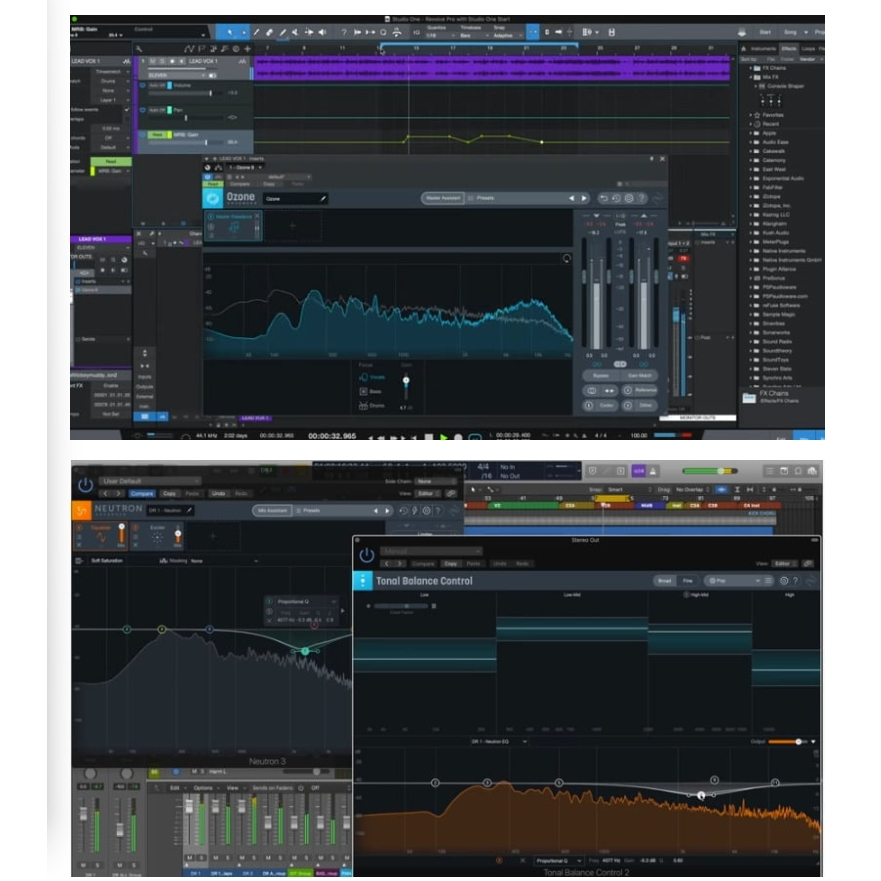
Task: Select Bass focus option in Ozone
Action: (371, 391)
